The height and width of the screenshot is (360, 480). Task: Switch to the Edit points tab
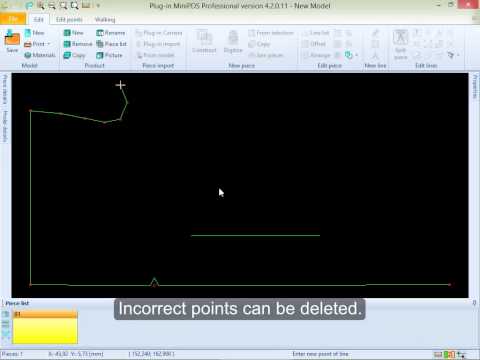coord(69,20)
